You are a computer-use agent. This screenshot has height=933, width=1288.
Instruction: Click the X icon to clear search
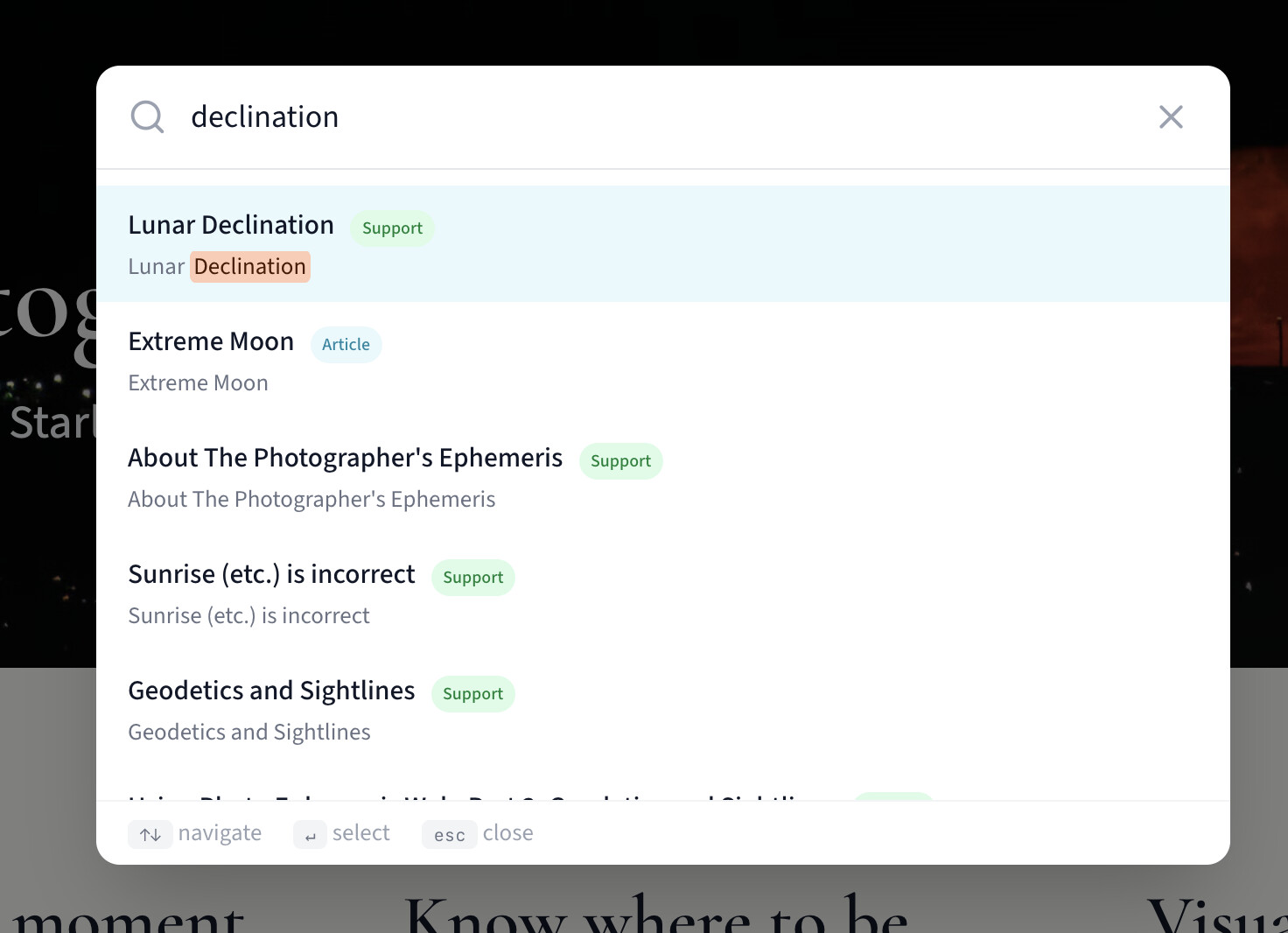(1171, 116)
